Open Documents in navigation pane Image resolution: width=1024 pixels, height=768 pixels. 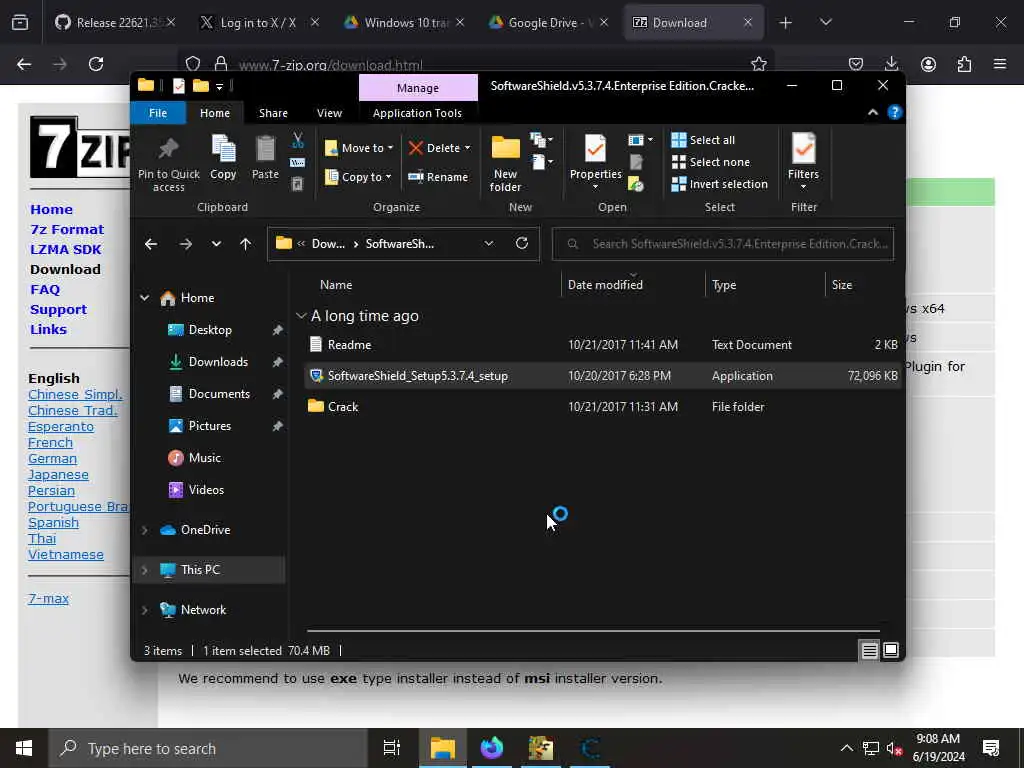(x=219, y=394)
